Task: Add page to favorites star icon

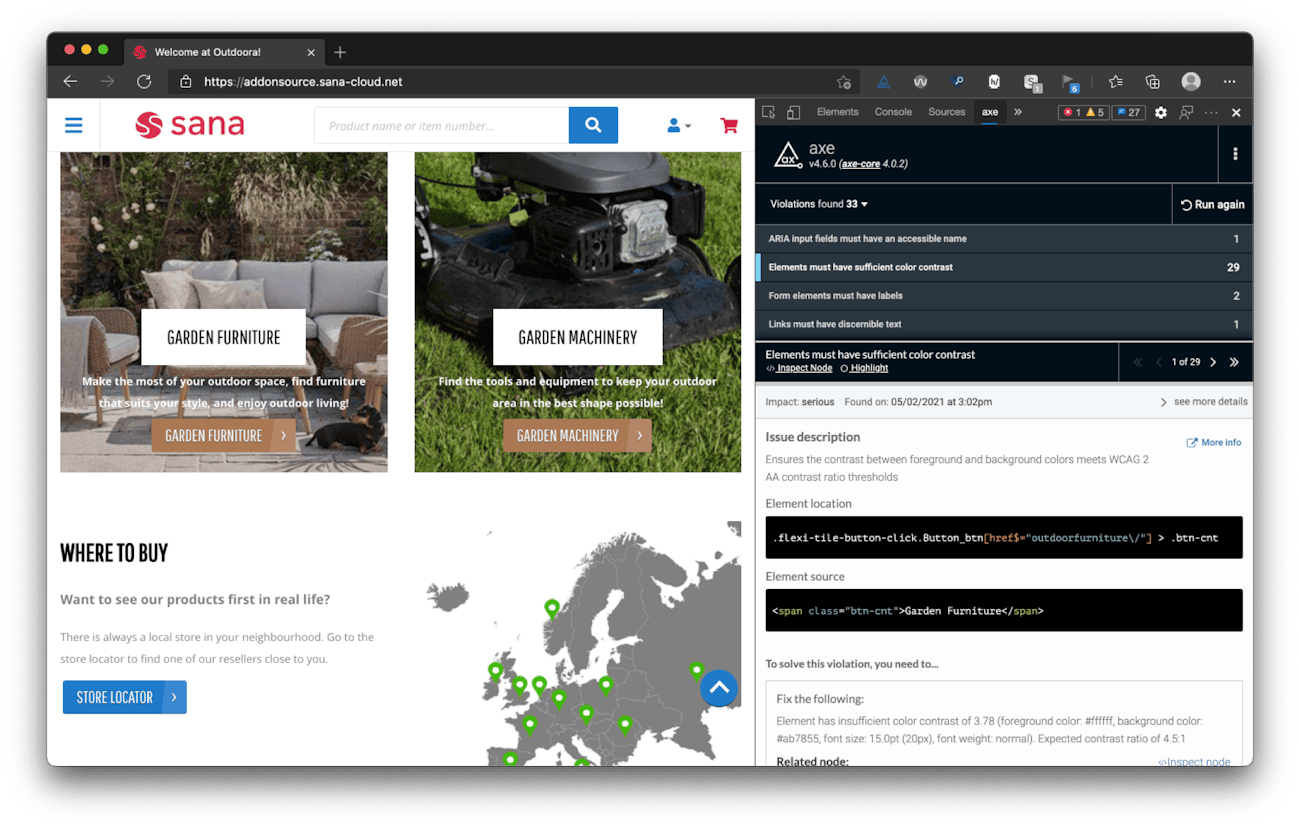Action: tap(844, 82)
